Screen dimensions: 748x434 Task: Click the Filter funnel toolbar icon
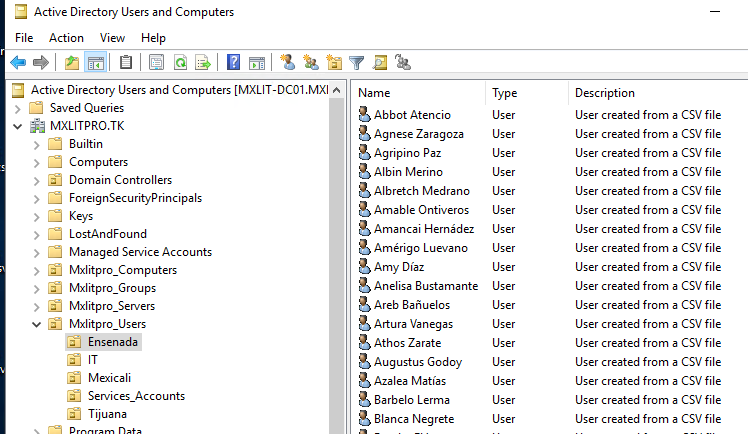357,63
